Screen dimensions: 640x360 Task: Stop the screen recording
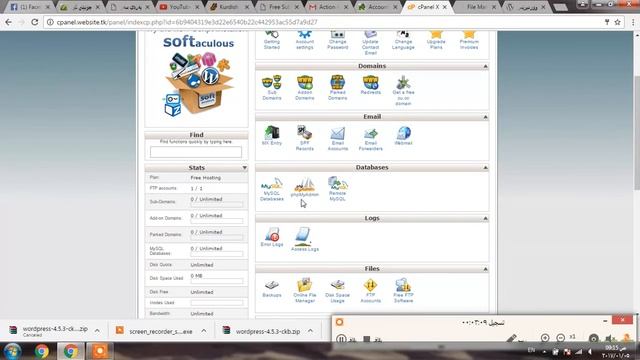pyautogui.click(x=367, y=338)
